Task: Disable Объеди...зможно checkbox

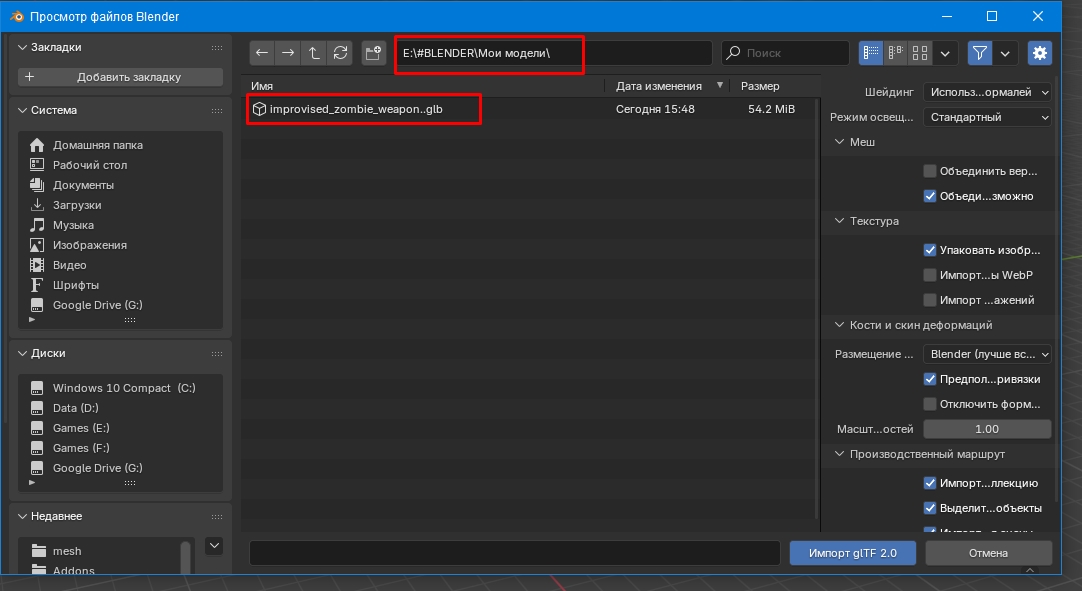Action: click(x=929, y=196)
